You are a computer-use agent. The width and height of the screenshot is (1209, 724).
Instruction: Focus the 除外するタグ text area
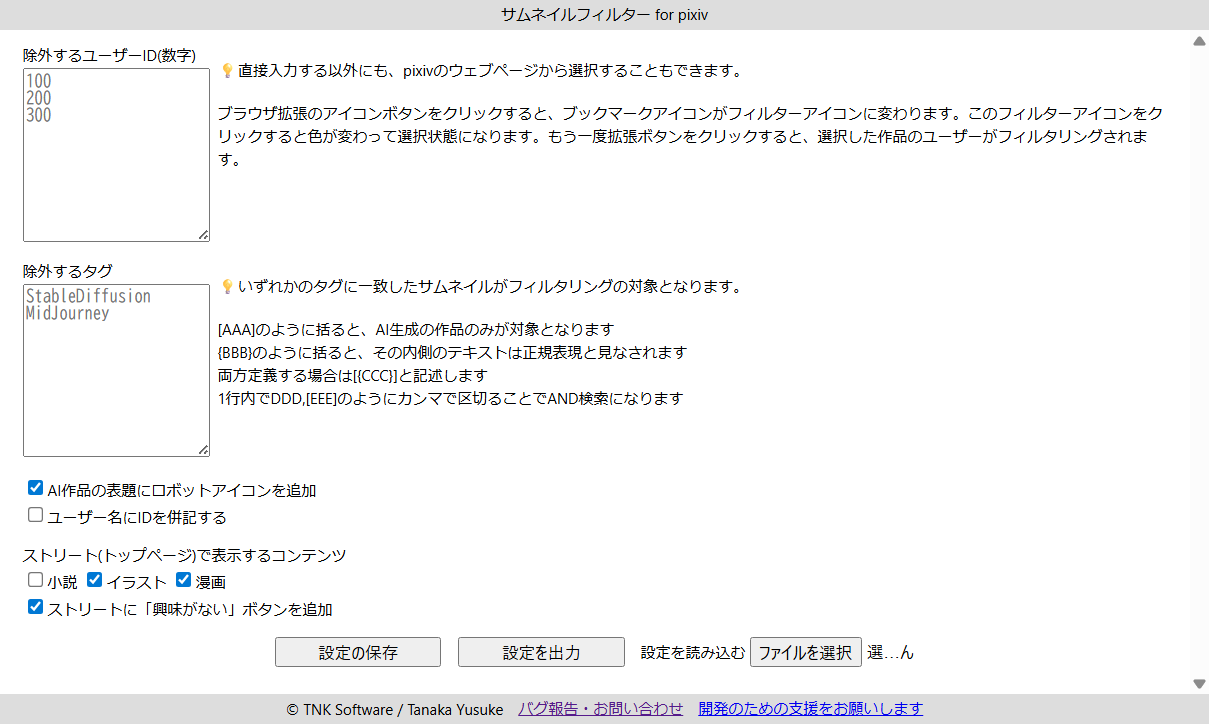pyautogui.click(x=116, y=371)
